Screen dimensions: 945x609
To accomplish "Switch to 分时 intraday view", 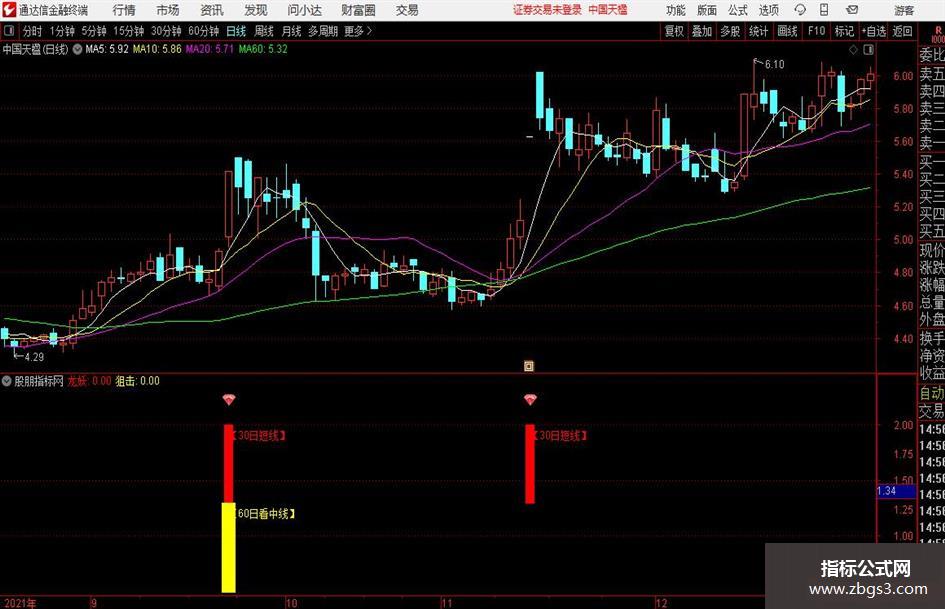I will (x=33, y=31).
